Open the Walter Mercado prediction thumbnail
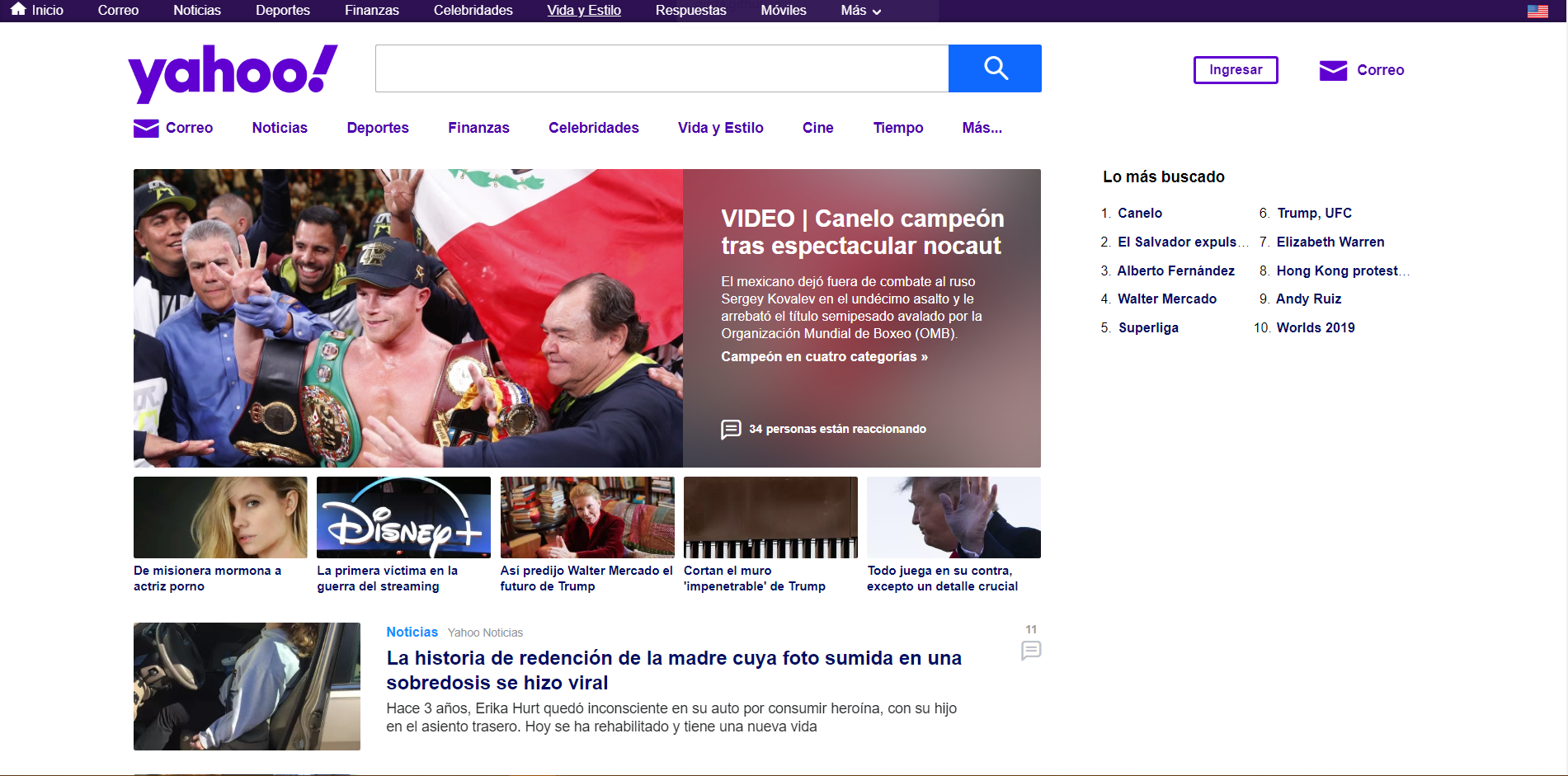This screenshot has width=1568, height=776. (x=587, y=517)
